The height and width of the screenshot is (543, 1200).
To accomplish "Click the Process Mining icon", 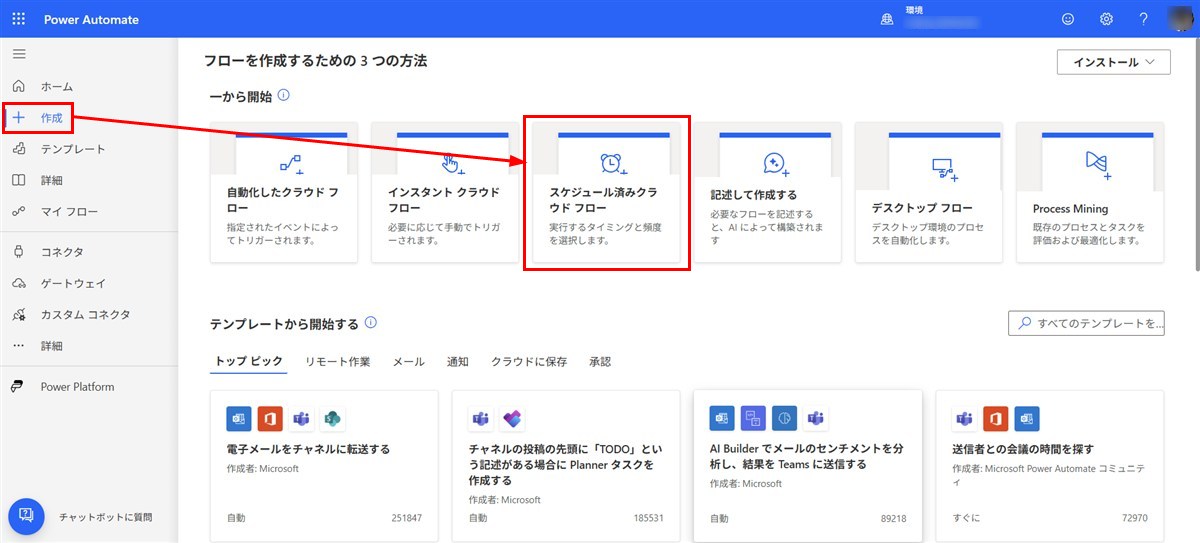I will point(1097,164).
